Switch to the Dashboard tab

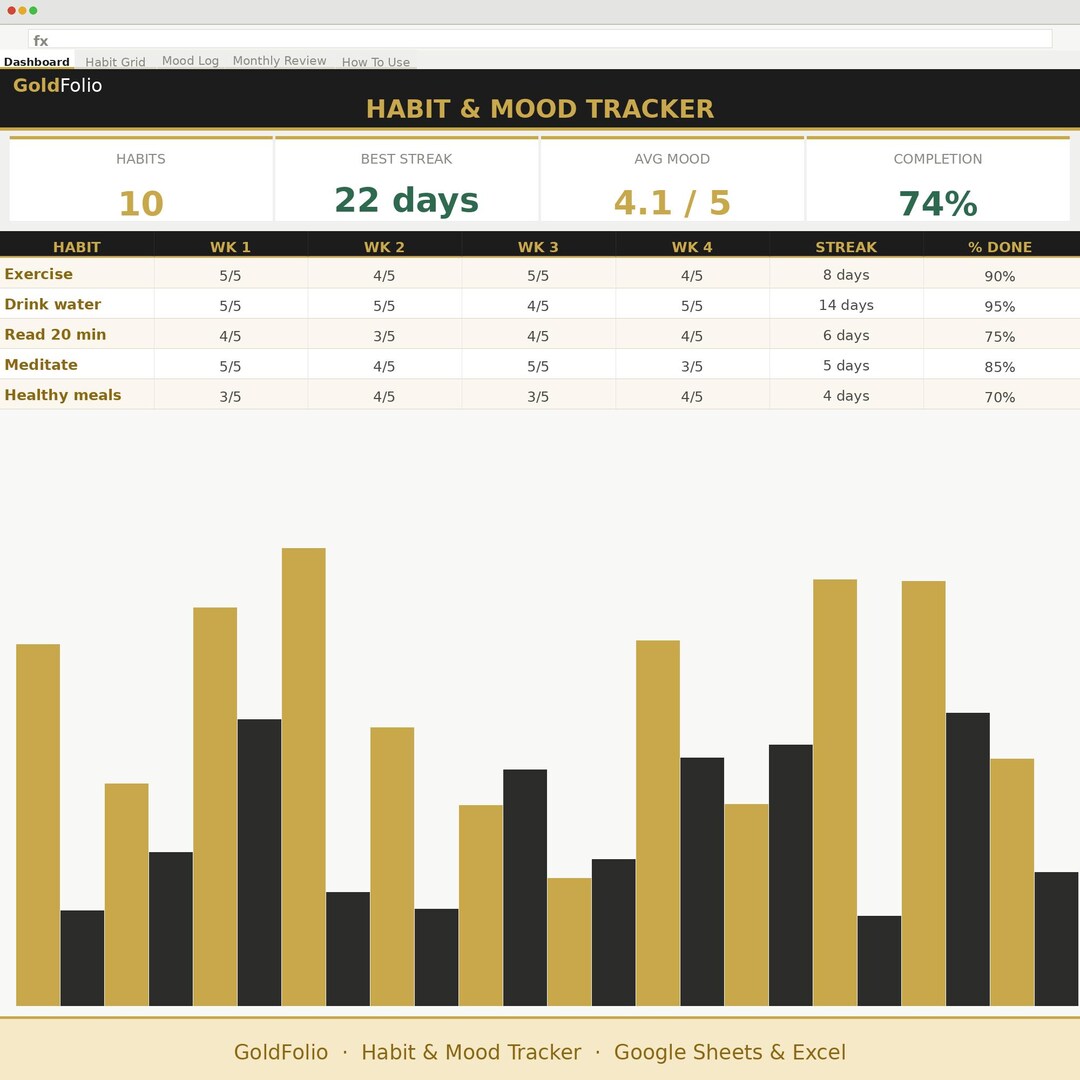click(x=37, y=61)
